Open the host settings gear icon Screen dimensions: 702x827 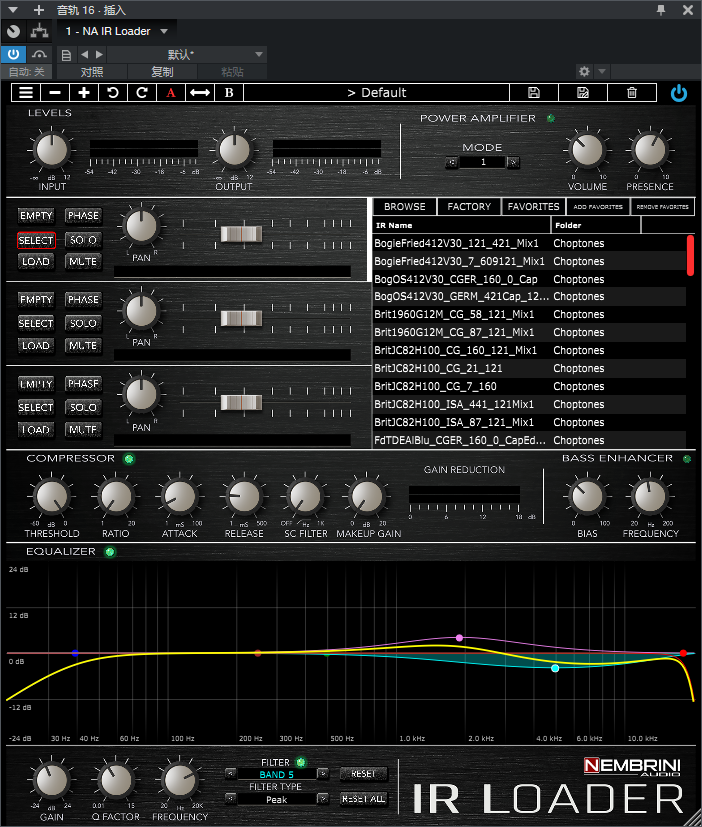click(584, 71)
